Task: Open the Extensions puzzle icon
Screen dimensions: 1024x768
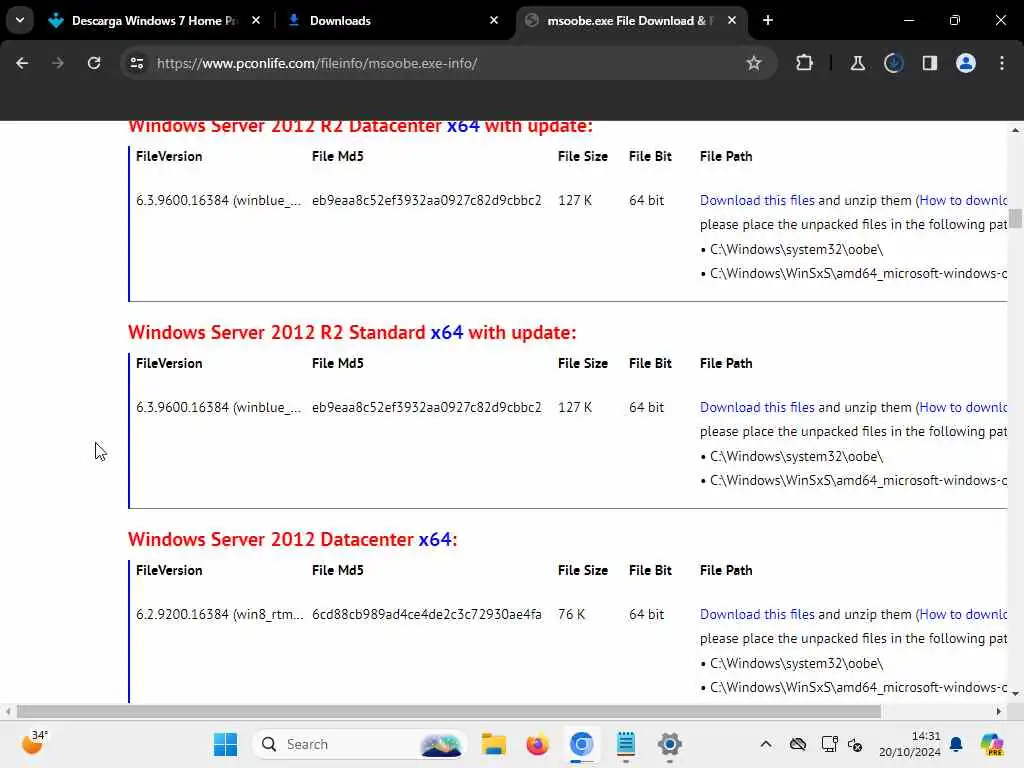Action: [805, 63]
